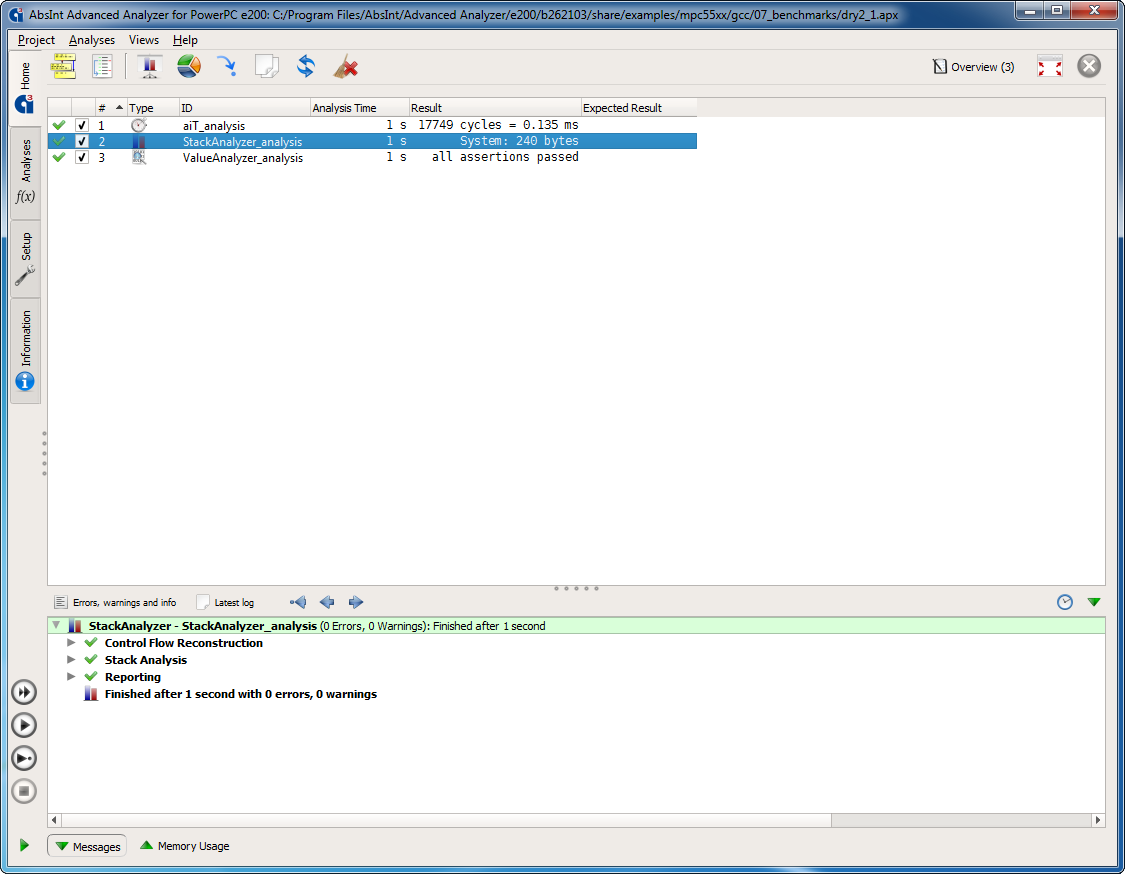The width and height of the screenshot is (1125, 874).
Task: Jump to first message arrow icon
Action: pyautogui.click(x=298, y=602)
